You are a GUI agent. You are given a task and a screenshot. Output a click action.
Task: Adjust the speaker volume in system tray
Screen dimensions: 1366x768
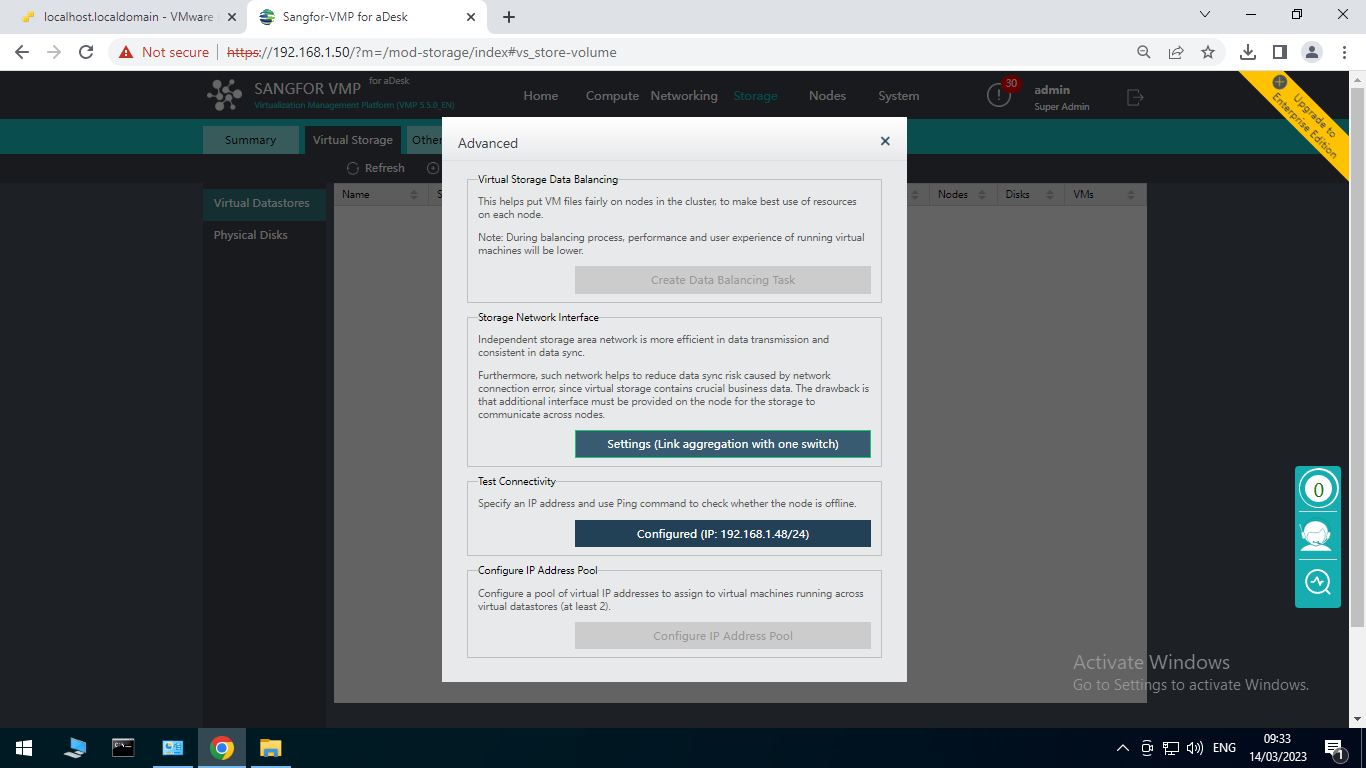pyautogui.click(x=1196, y=747)
